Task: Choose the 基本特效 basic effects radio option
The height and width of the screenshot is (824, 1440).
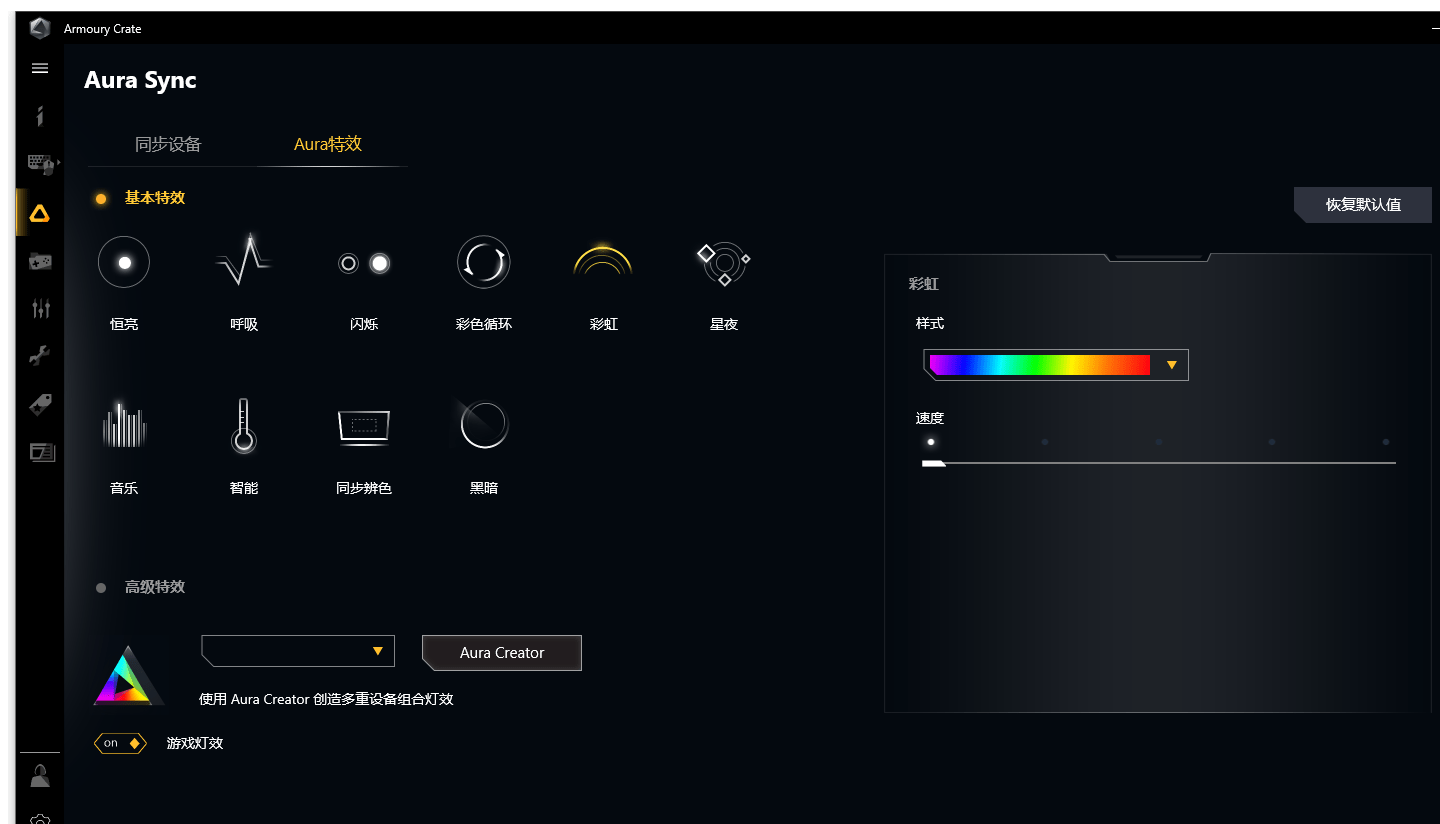Action: click(101, 199)
